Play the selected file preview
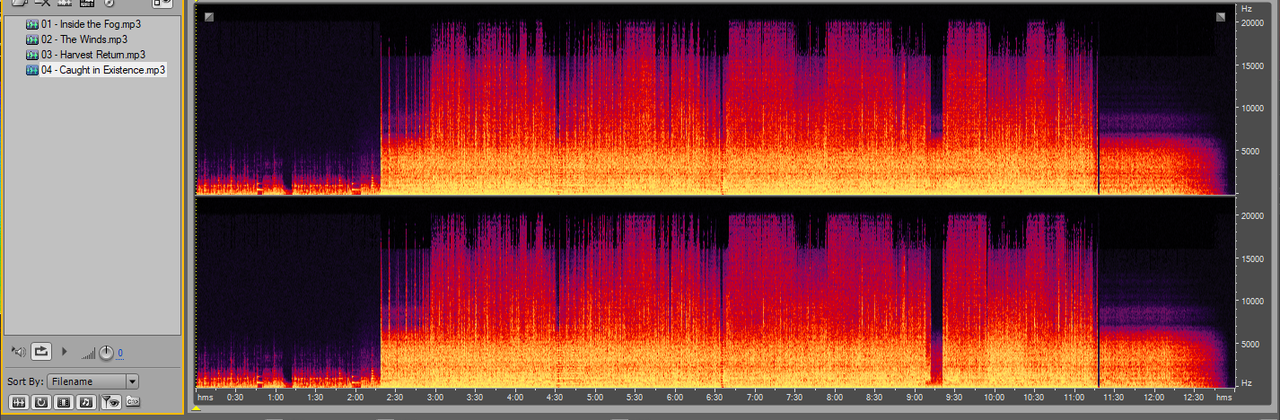The image size is (1280, 420). [65, 352]
